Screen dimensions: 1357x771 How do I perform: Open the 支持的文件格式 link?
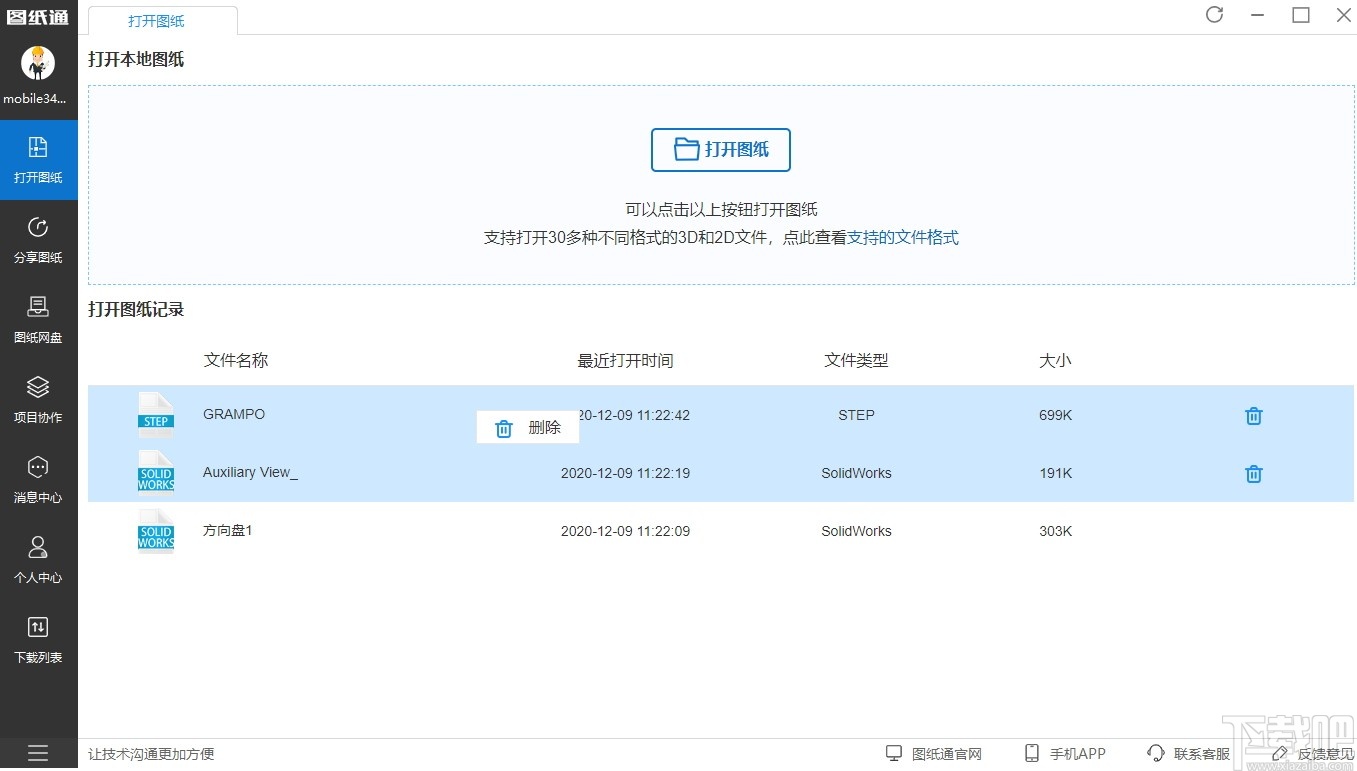click(x=902, y=238)
